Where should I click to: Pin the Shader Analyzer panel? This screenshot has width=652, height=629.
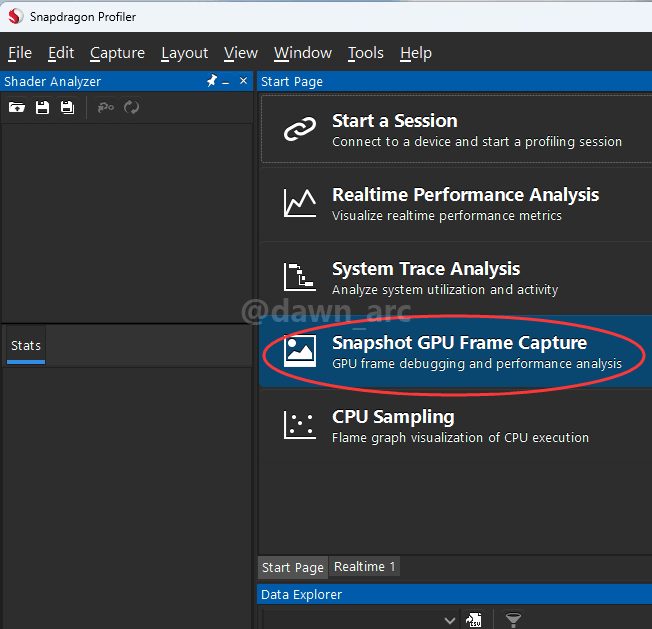tap(212, 80)
